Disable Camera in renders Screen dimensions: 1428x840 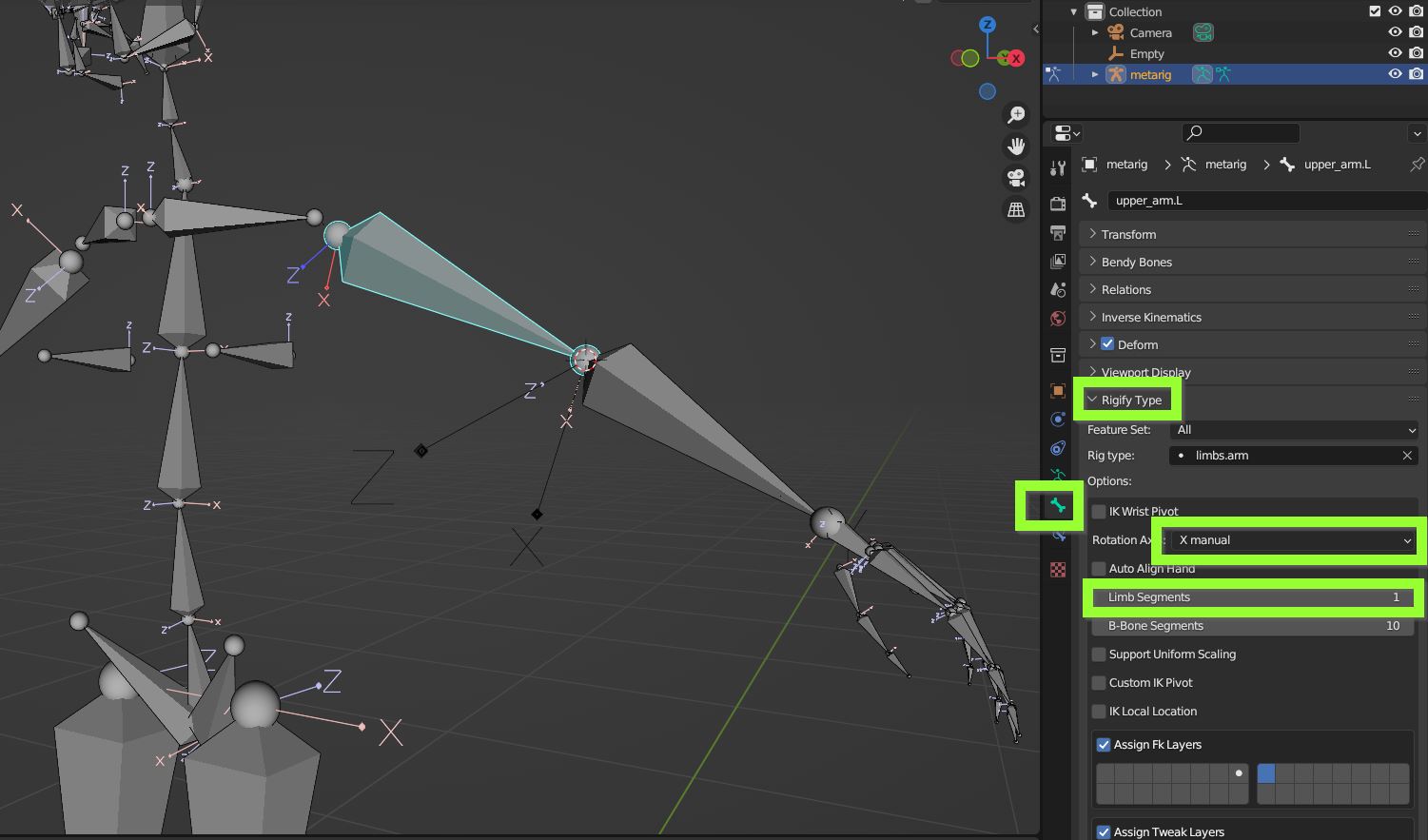click(x=1417, y=32)
